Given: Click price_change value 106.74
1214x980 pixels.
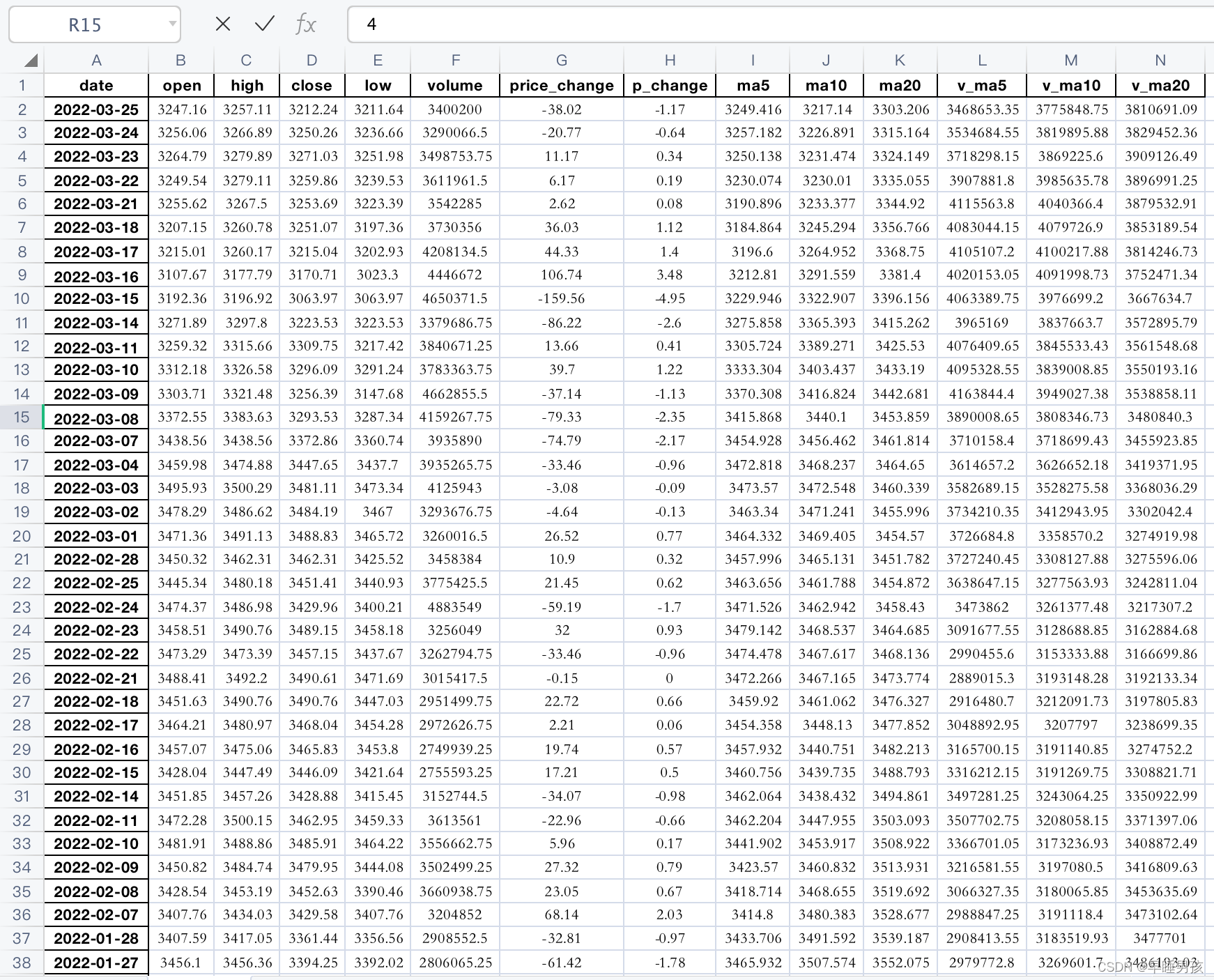Looking at the screenshot, I should tap(562, 275).
